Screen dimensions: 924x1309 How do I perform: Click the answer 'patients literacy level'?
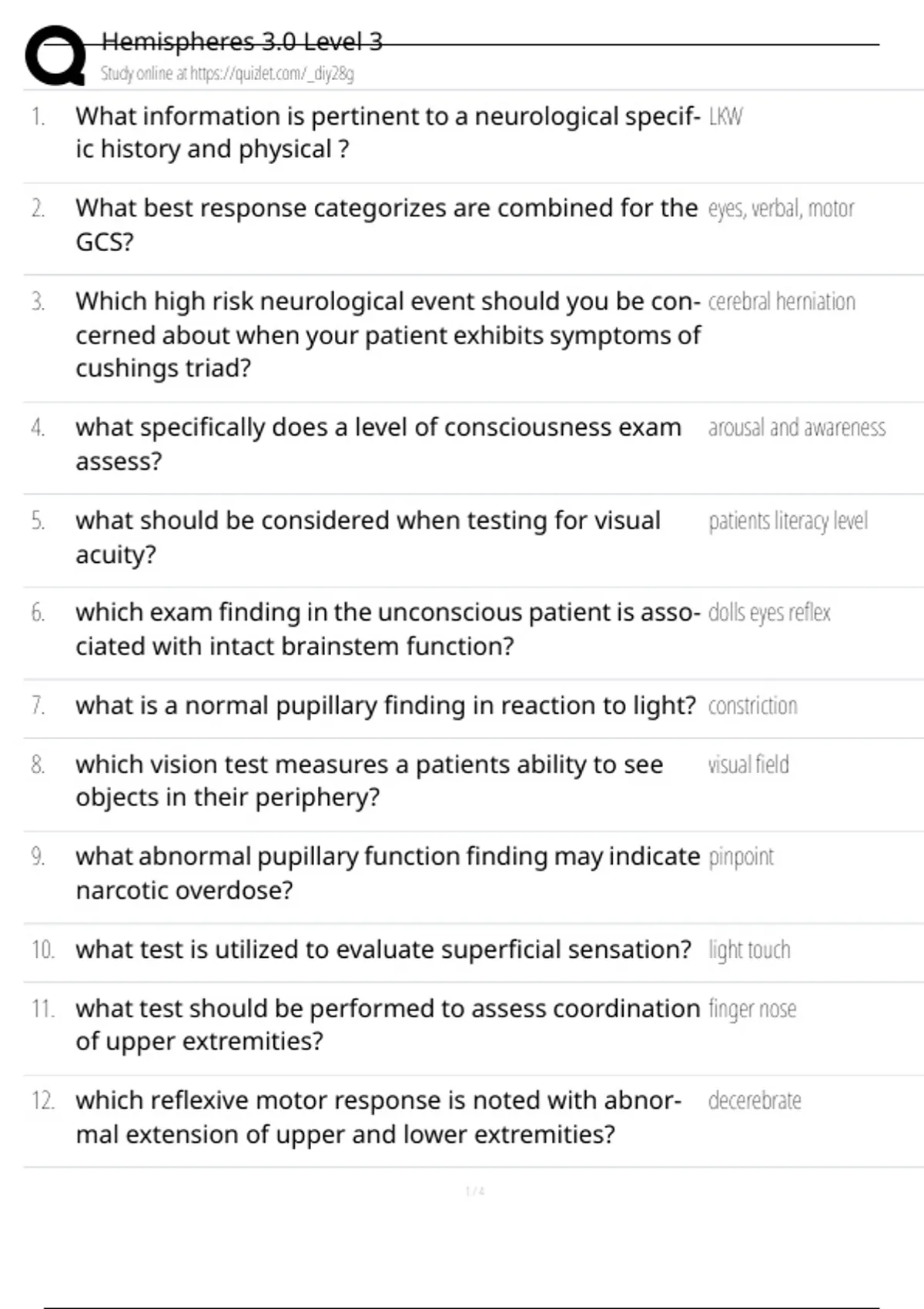pyautogui.click(x=788, y=521)
